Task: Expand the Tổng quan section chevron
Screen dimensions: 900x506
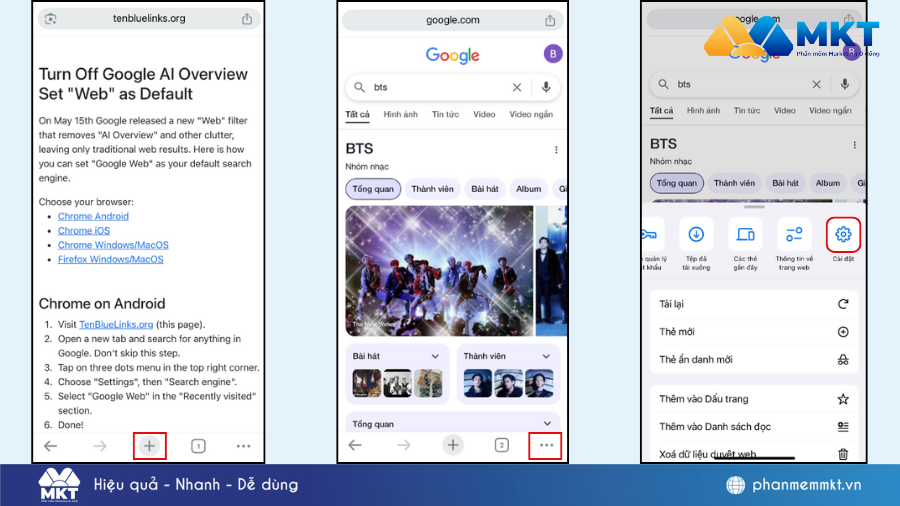Action: [x=547, y=424]
